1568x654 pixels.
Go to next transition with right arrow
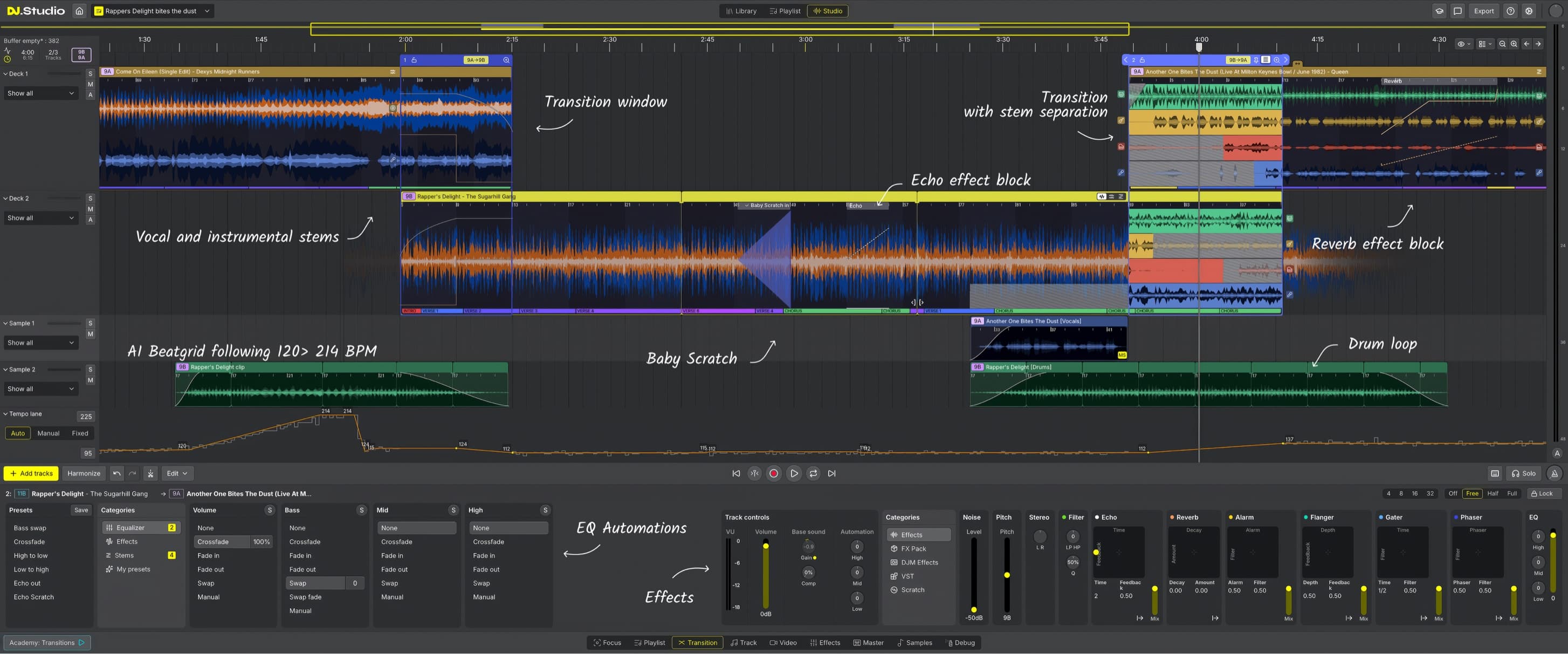(x=1538, y=44)
